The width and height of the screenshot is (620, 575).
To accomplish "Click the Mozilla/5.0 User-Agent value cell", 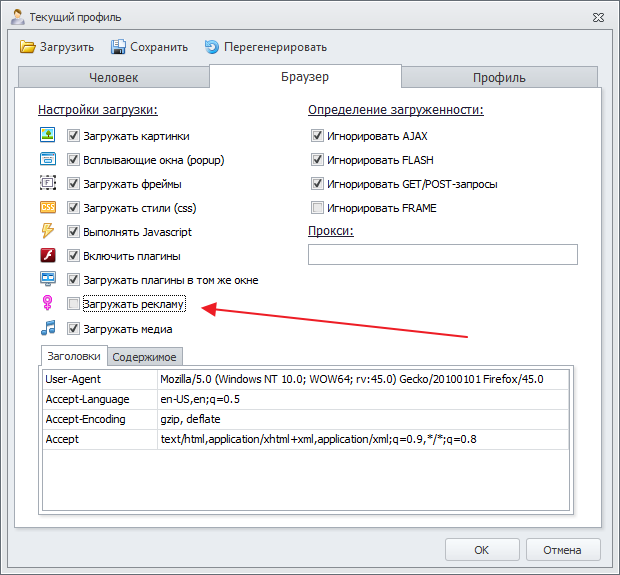I will tap(363, 379).
